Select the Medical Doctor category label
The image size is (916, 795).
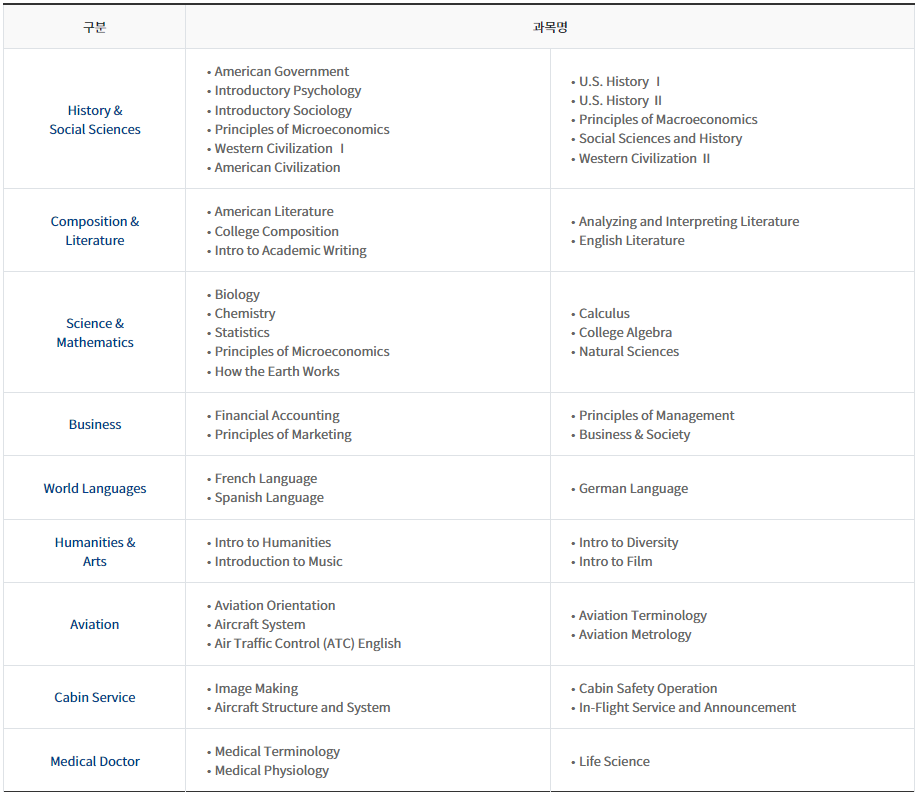(x=95, y=762)
